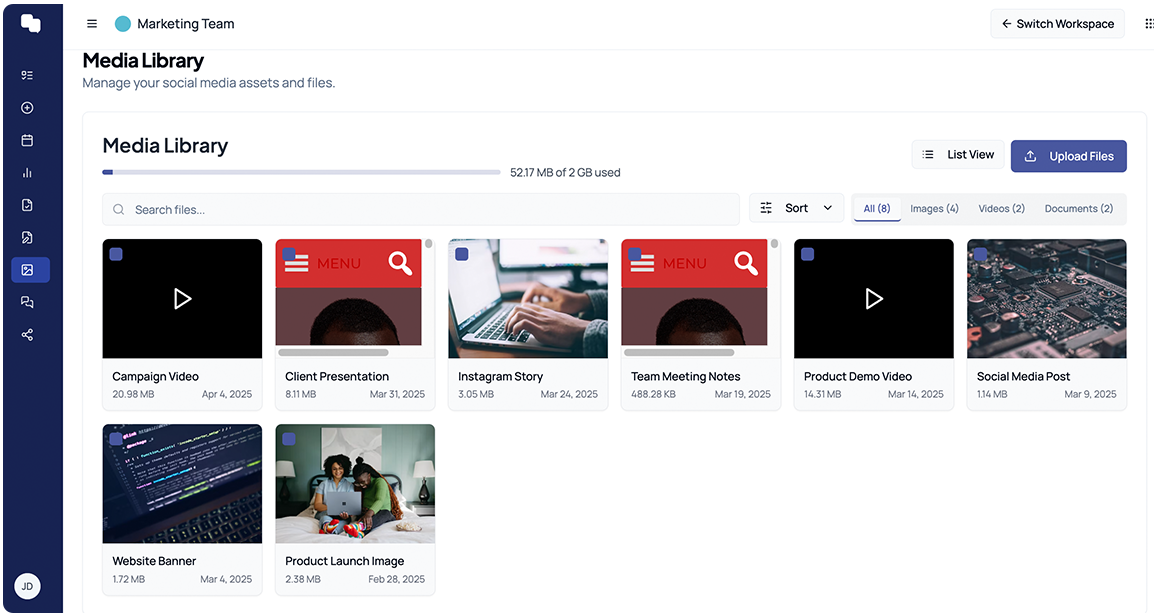Tick the Instagram Story checkbox
The height and width of the screenshot is (615, 1157).
point(462,254)
